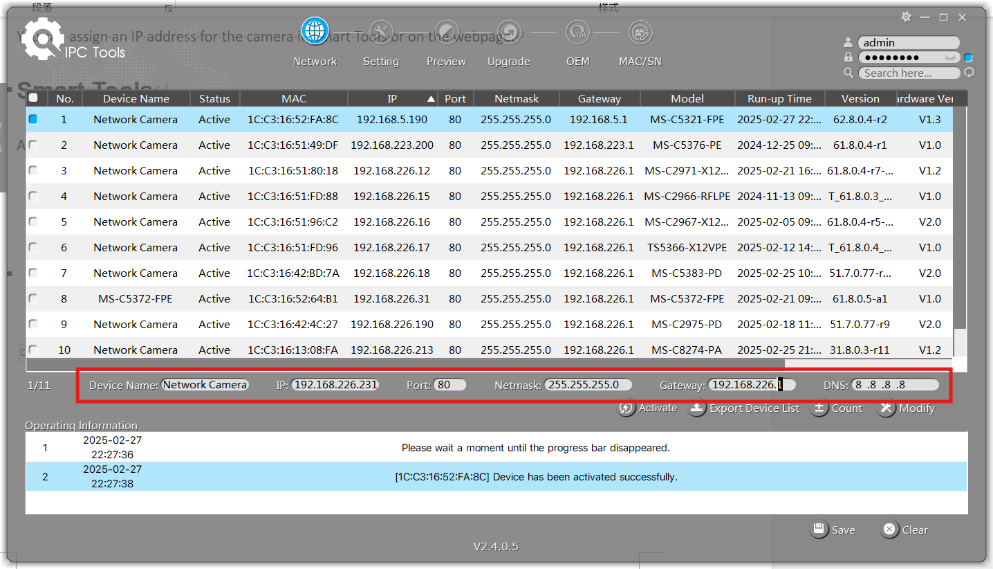Sort by the IP column header
Image resolution: width=993 pixels, height=569 pixels.
pos(393,98)
